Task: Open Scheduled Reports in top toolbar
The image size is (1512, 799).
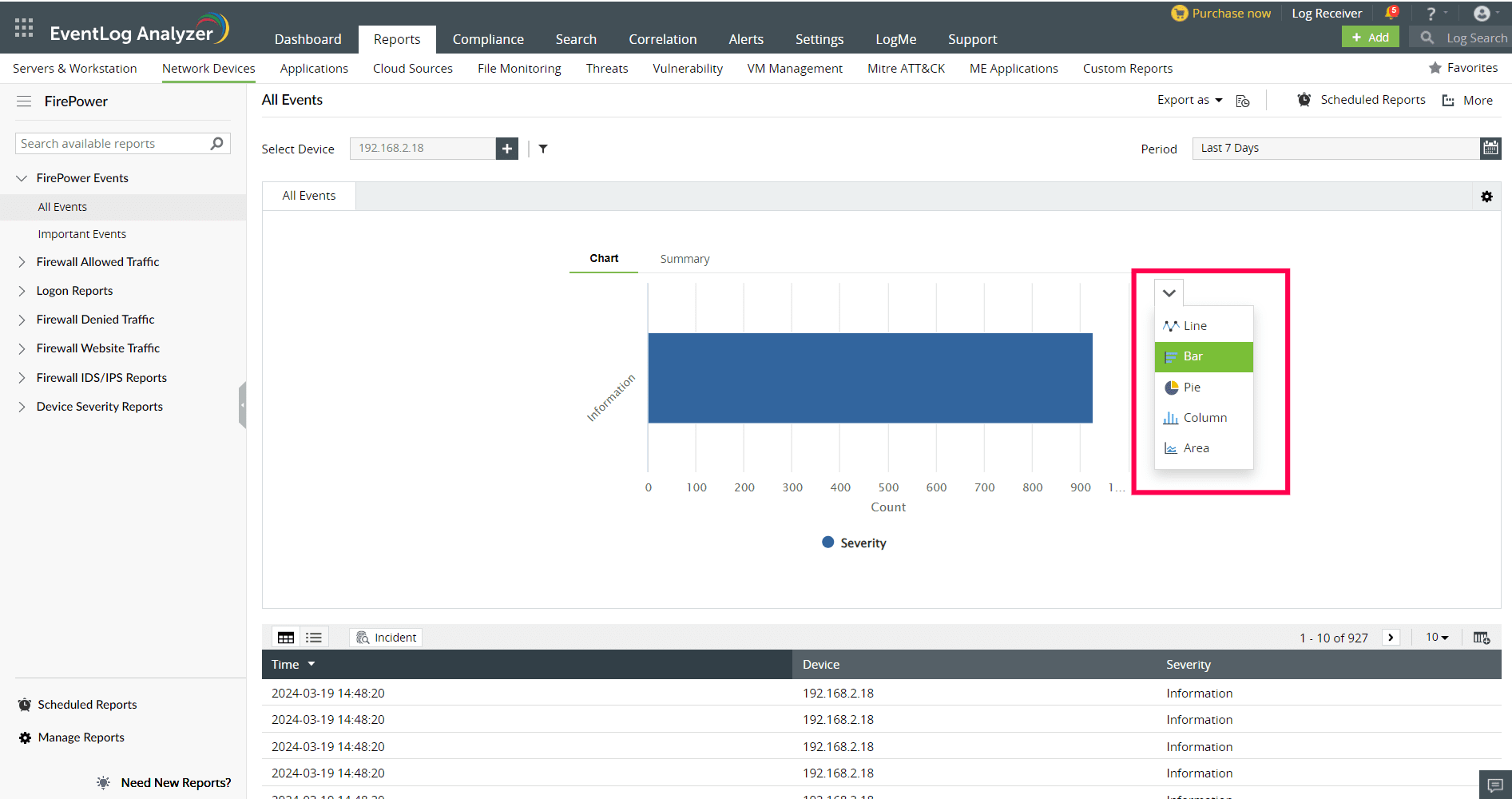Action: pyautogui.click(x=1361, y=100)
